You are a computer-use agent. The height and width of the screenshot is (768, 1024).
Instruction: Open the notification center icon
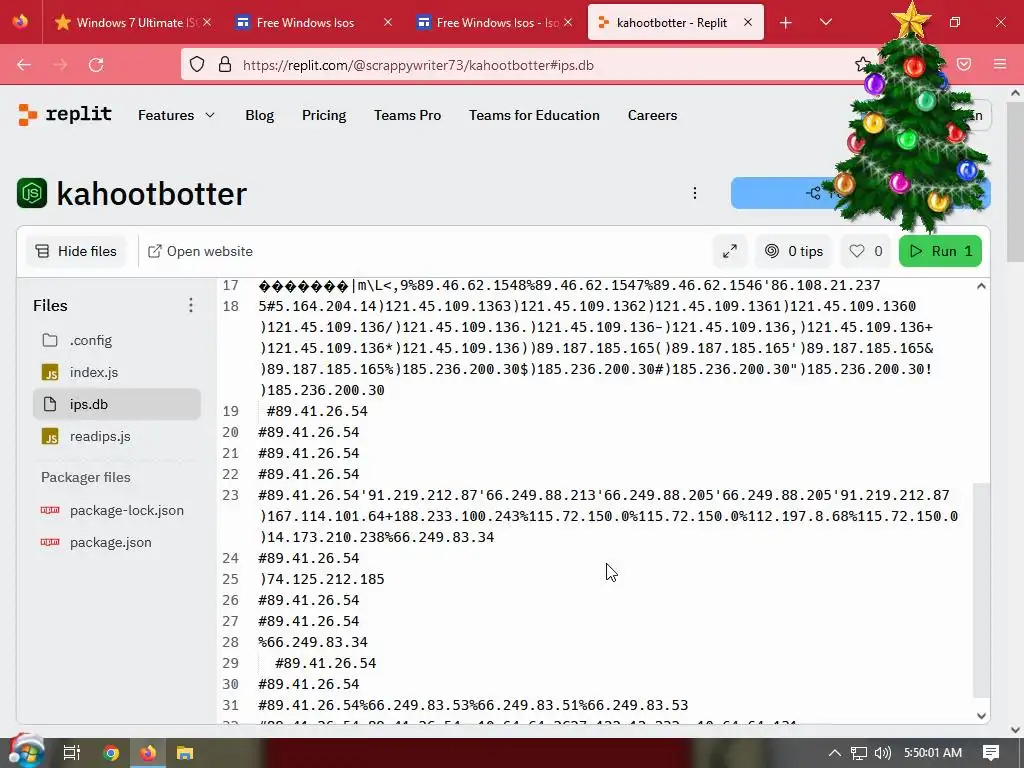coord(991,753)
